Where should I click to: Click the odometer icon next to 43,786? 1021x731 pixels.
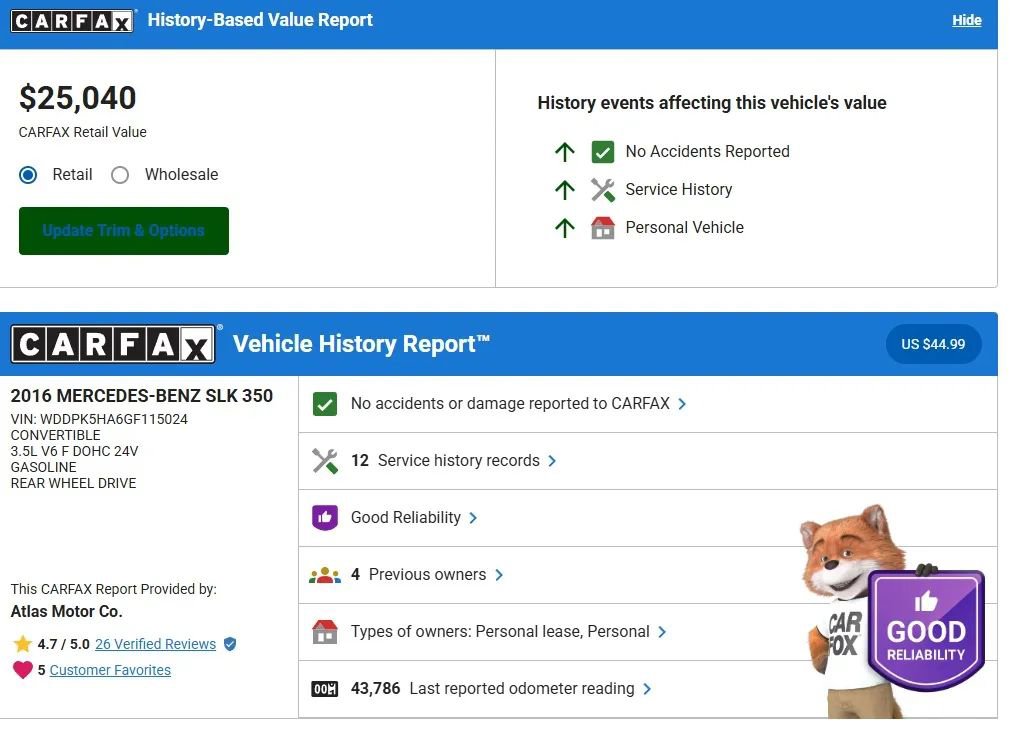(325, 689)
